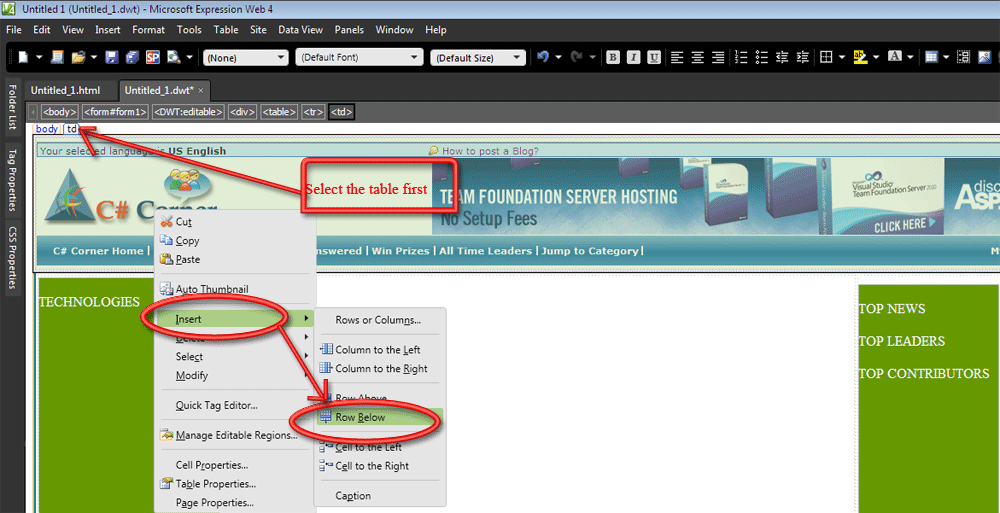Viewport: 1000px width, 513px height.
Task: Click the Undo icon
Action: pos(543,57)
